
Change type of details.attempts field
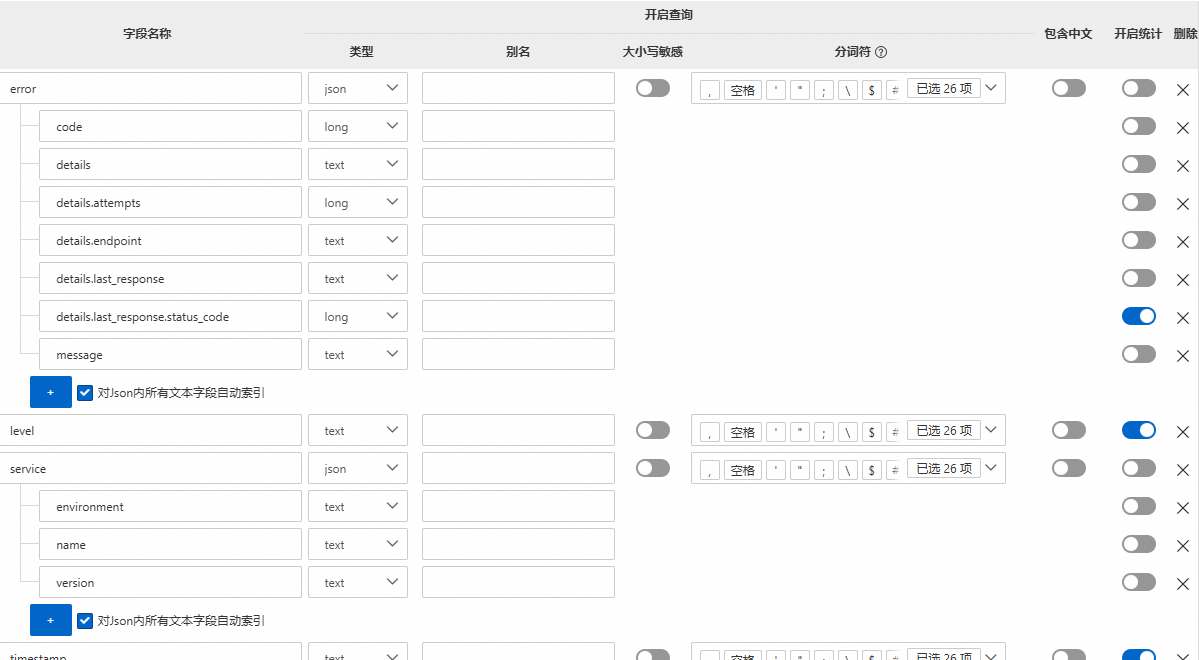(358, 202)
